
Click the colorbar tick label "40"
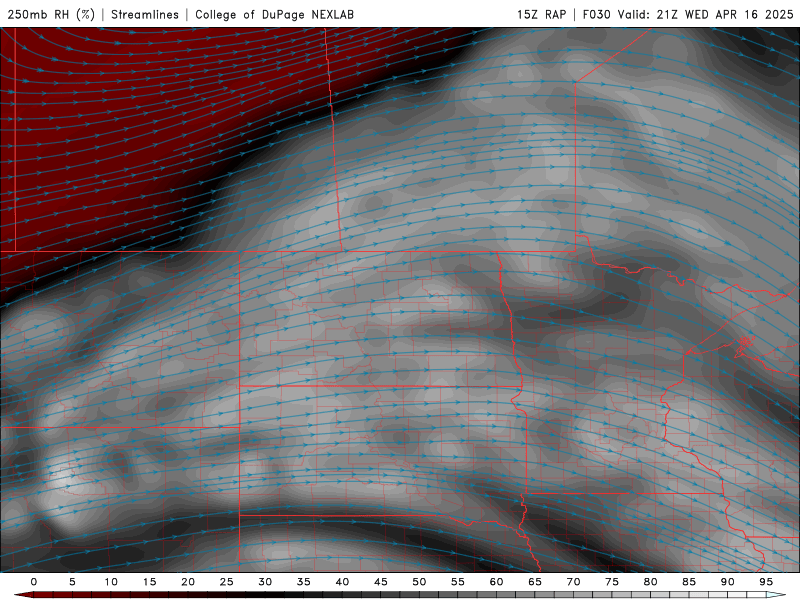click(x=342, y=582)
